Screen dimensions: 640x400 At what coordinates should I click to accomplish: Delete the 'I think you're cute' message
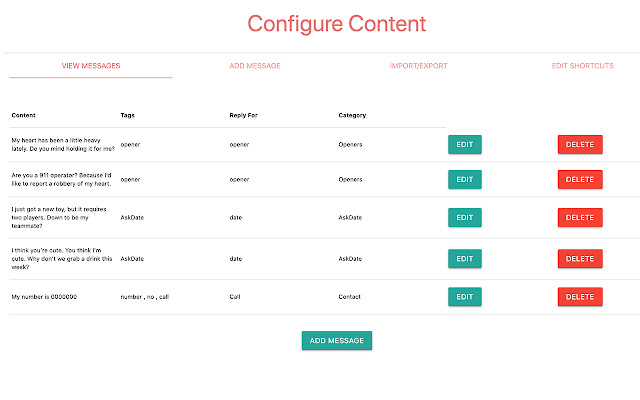pos(580,259)
